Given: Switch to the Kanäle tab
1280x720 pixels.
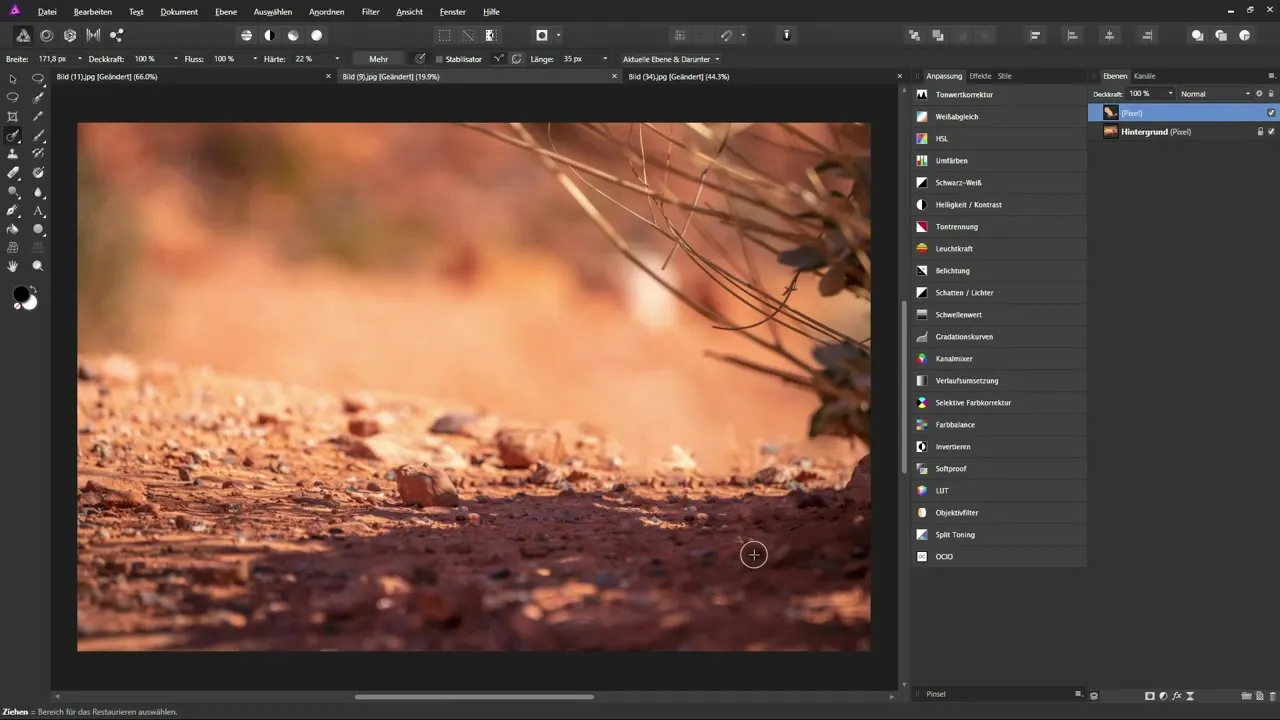Looking at the screenshot, I should point(1144,76).
